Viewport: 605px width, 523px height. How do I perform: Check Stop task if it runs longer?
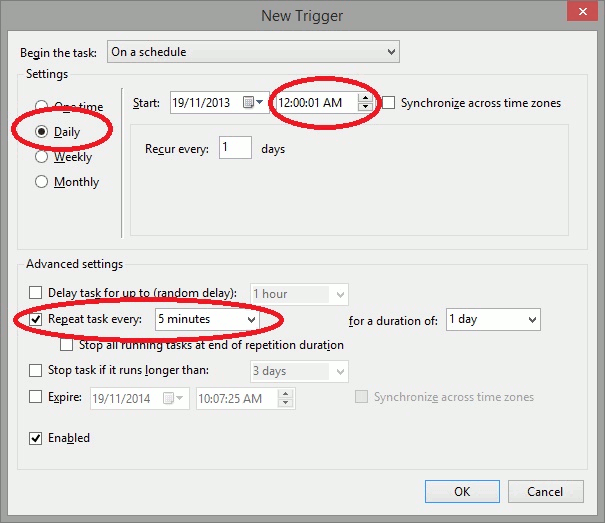click(37, 371)
